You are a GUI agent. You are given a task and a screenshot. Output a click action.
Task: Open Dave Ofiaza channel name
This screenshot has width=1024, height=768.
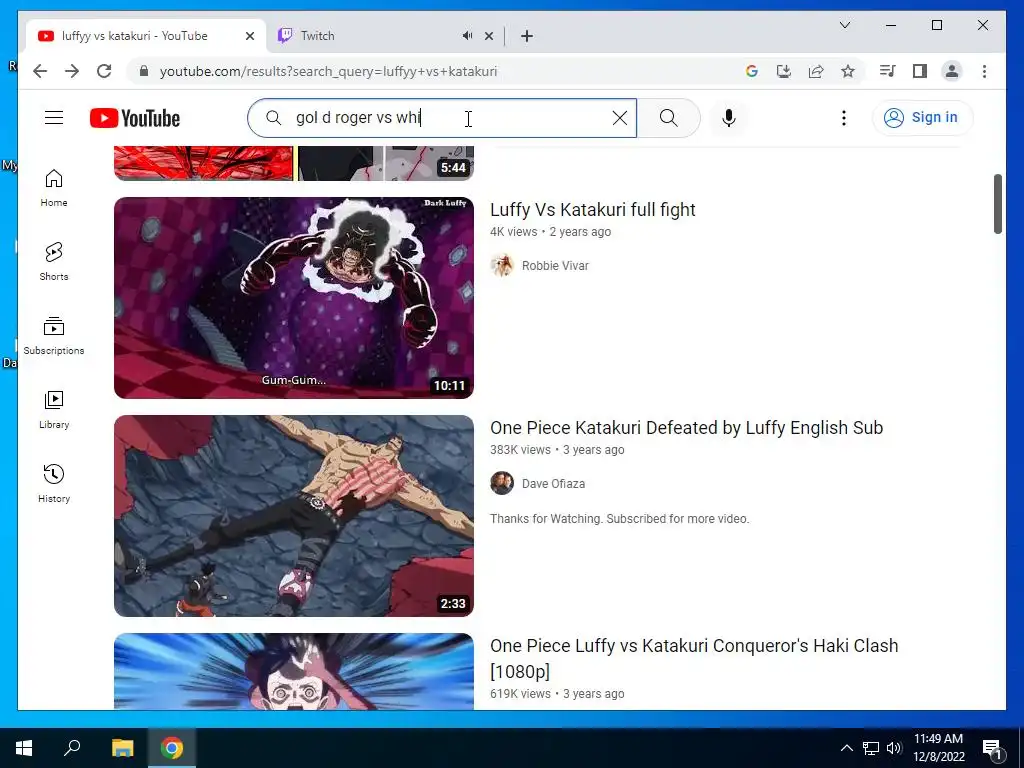pyautogui.click(x=553, y=484)
